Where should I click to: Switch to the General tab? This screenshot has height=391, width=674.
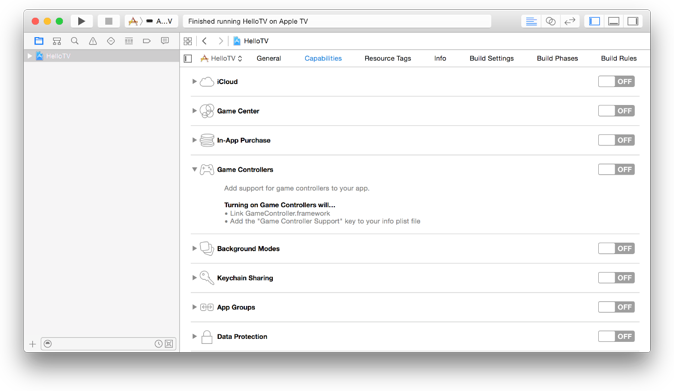coord(269,58)
